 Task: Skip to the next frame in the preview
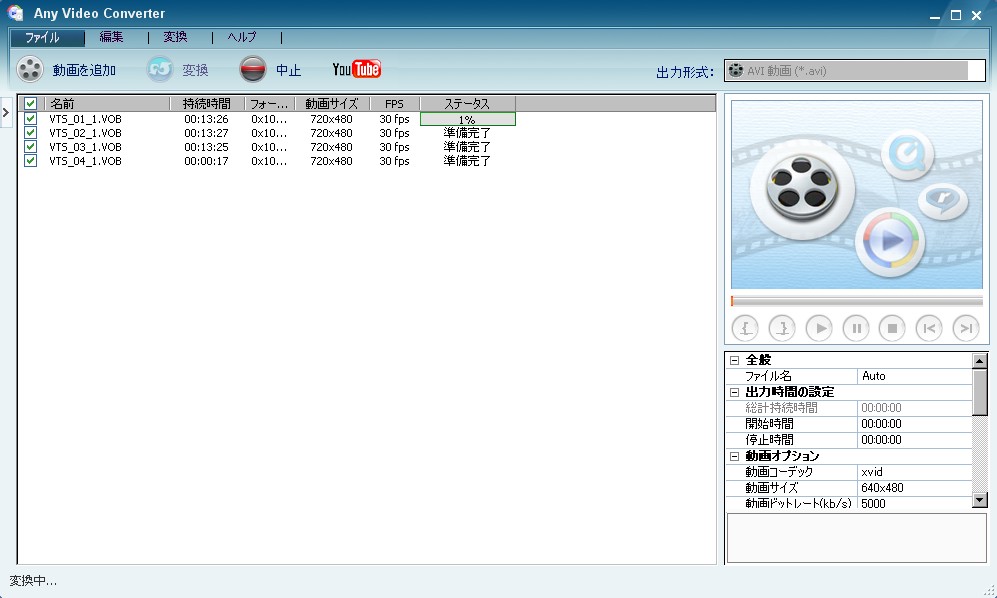tap(966, 328)
